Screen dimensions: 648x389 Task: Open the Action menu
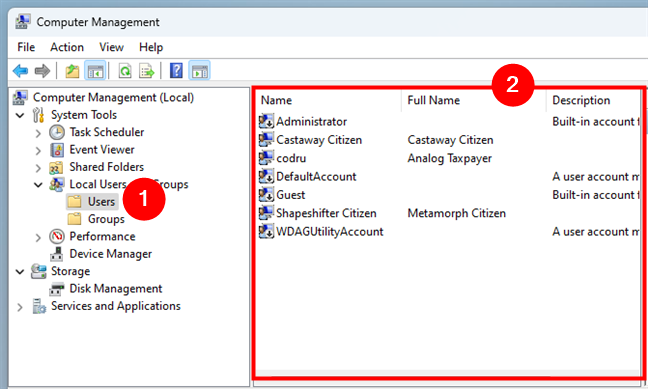67,47
